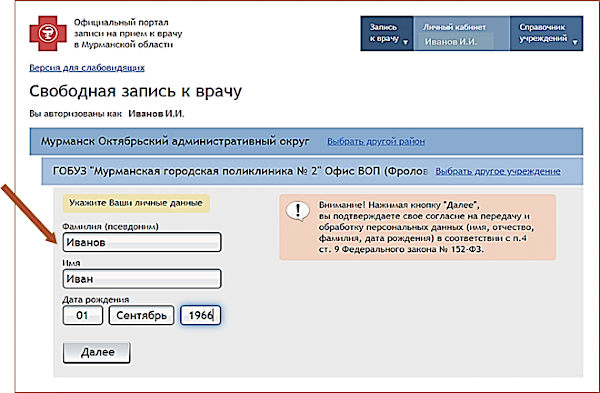Viewport: 600px width, 393px height.
Task: Click the Мурманская городская поликлиника № 2 bar
Action: click(312, 171)
